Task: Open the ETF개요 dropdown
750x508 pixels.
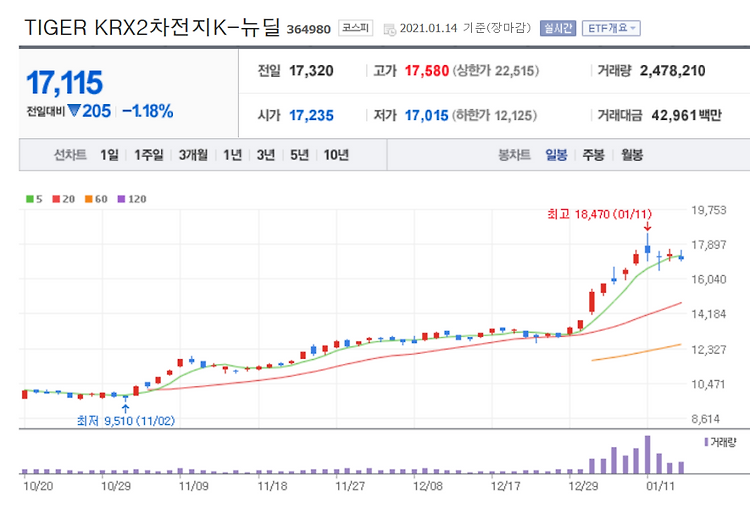Action: pos(611,28)
